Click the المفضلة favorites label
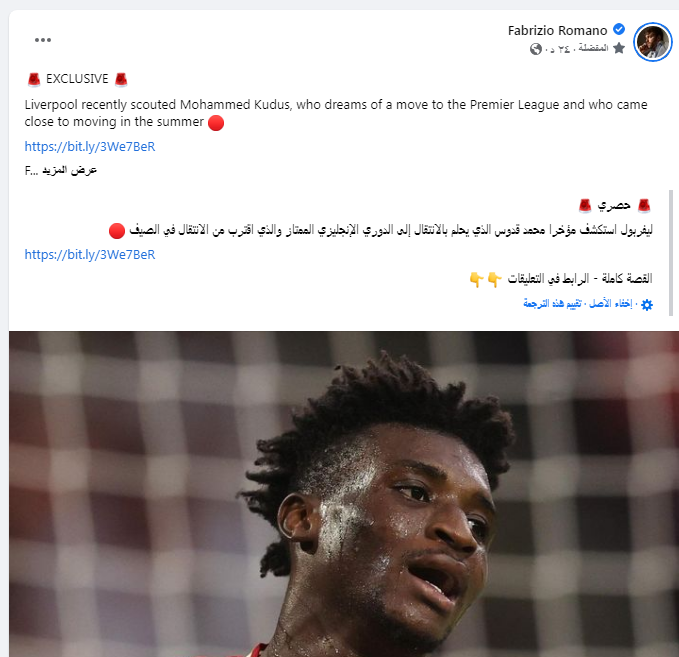The image size is (679, 657). 593,48
